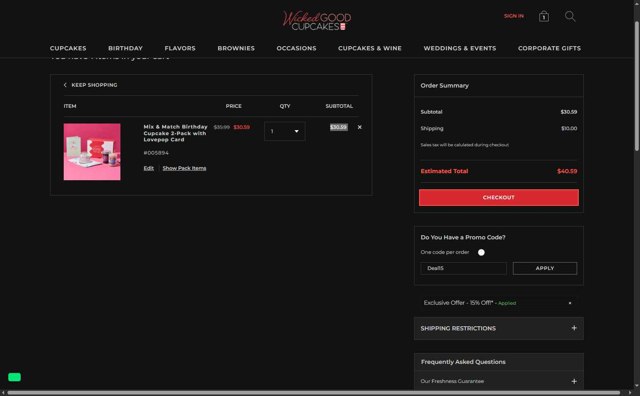Open the Cupcakes & Wine menu
640x396 pixels.
[370, 48]
